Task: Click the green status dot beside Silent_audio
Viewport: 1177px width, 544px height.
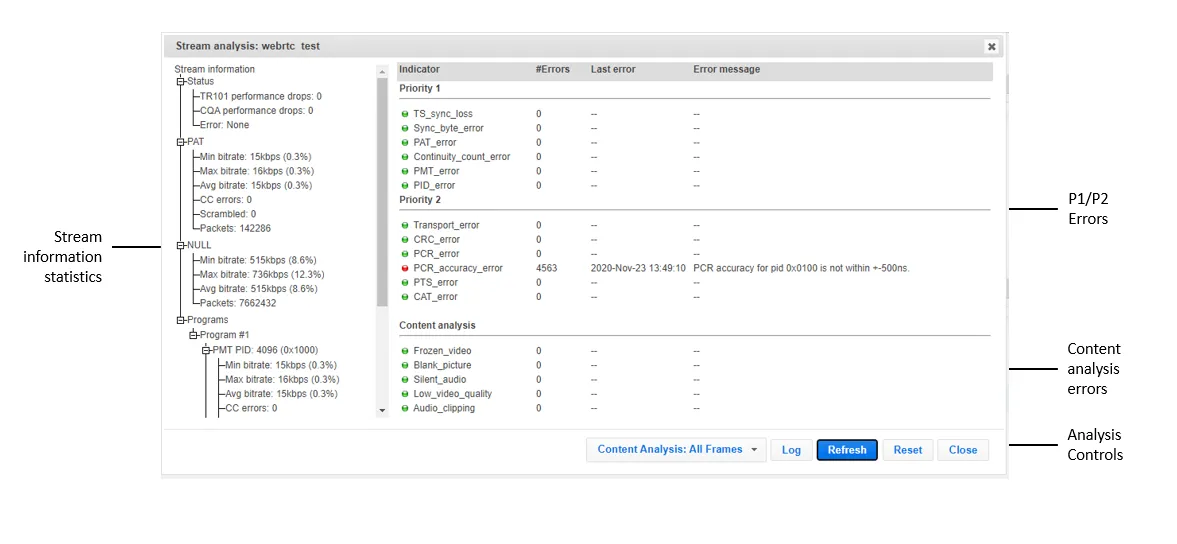Action: tap(405, 379)
